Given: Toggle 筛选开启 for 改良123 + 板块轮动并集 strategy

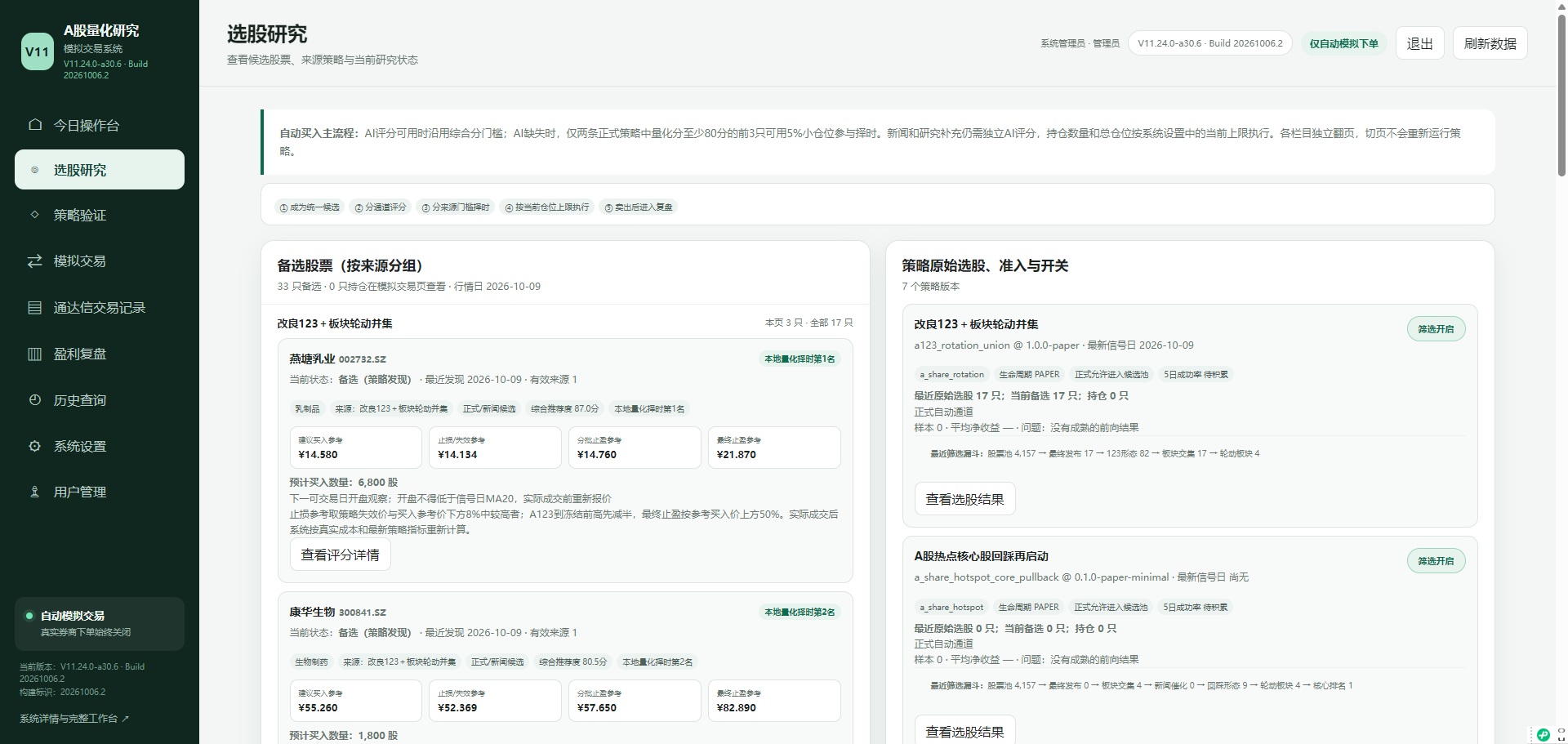Looking at the screenshot, I should coord(1436,329).
